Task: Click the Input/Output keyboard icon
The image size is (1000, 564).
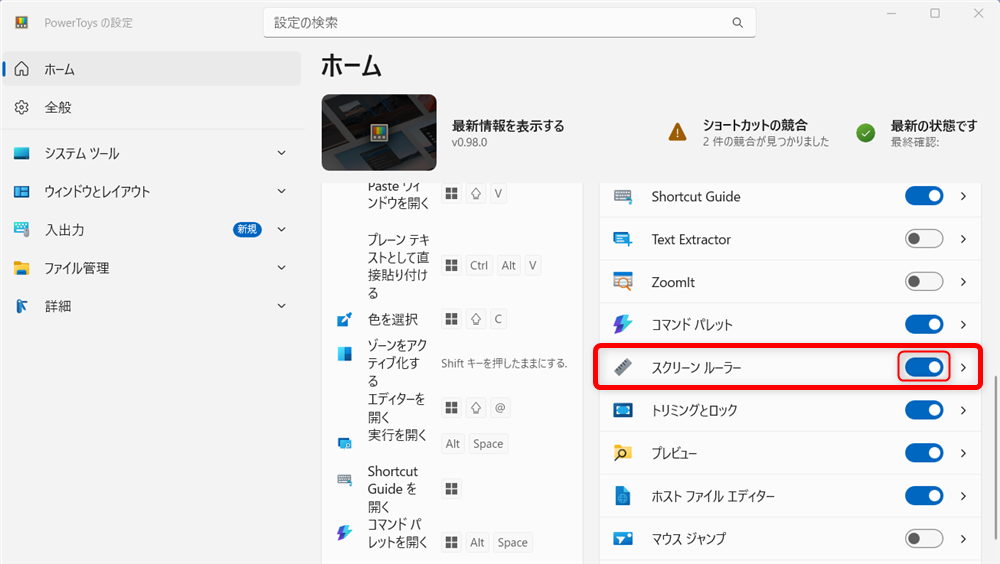Action: 22,230
